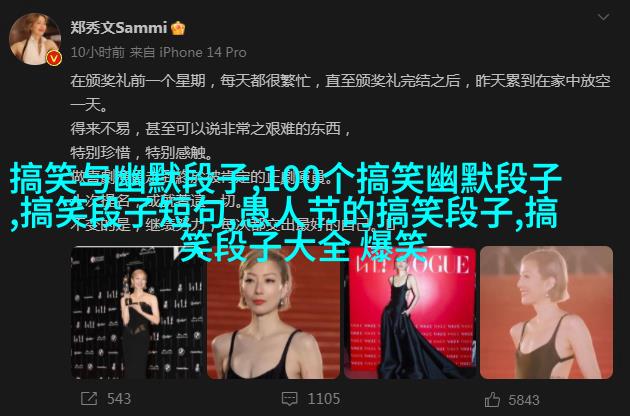
Task: Open the comments speech bubble icon
Action: point(289,399)
